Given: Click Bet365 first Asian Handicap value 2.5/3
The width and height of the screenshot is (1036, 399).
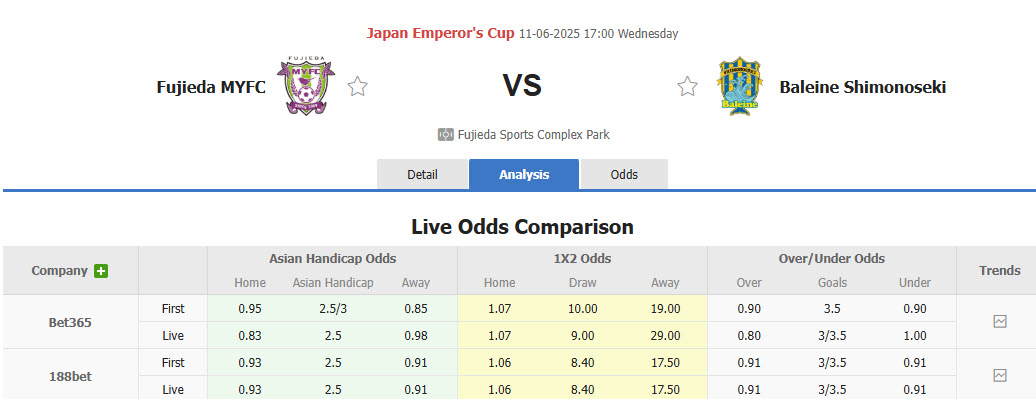Looking at the screenshot, I should 333,308.
